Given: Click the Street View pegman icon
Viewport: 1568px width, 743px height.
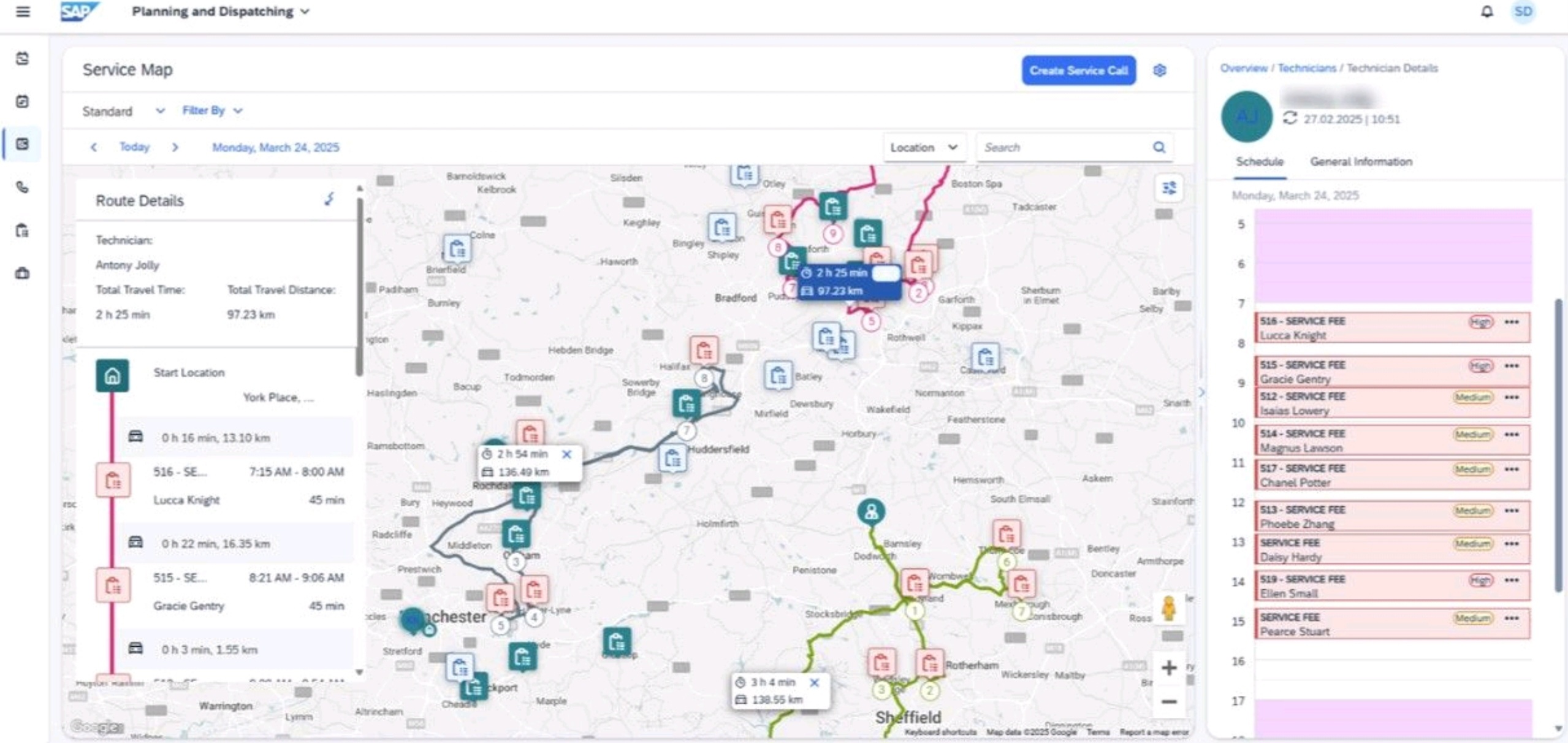Looking at the screenshot, I should 1168,609.
